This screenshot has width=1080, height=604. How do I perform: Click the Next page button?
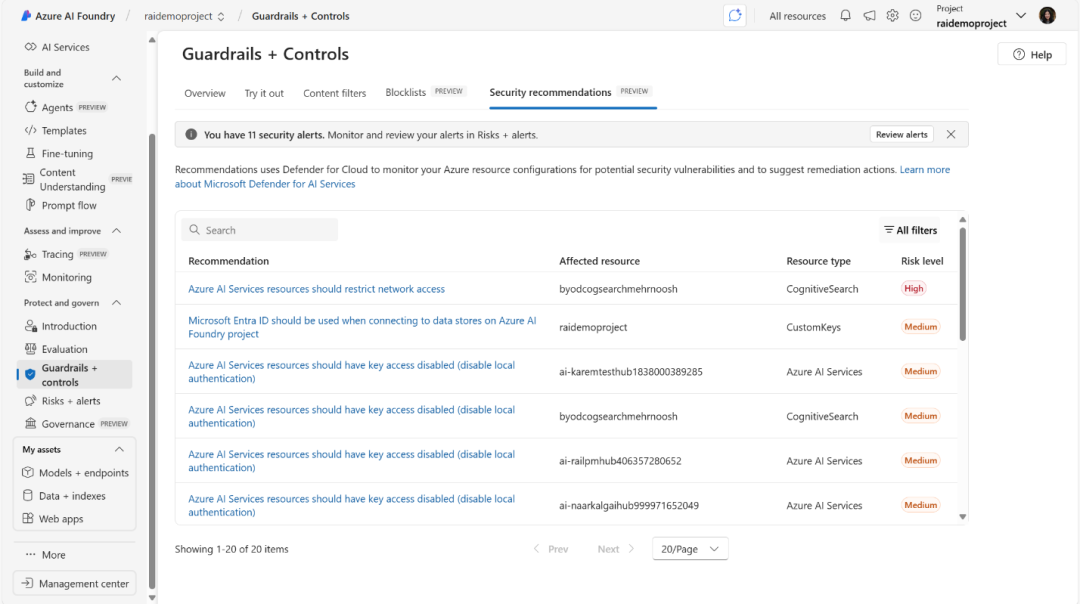pos(616,549)
